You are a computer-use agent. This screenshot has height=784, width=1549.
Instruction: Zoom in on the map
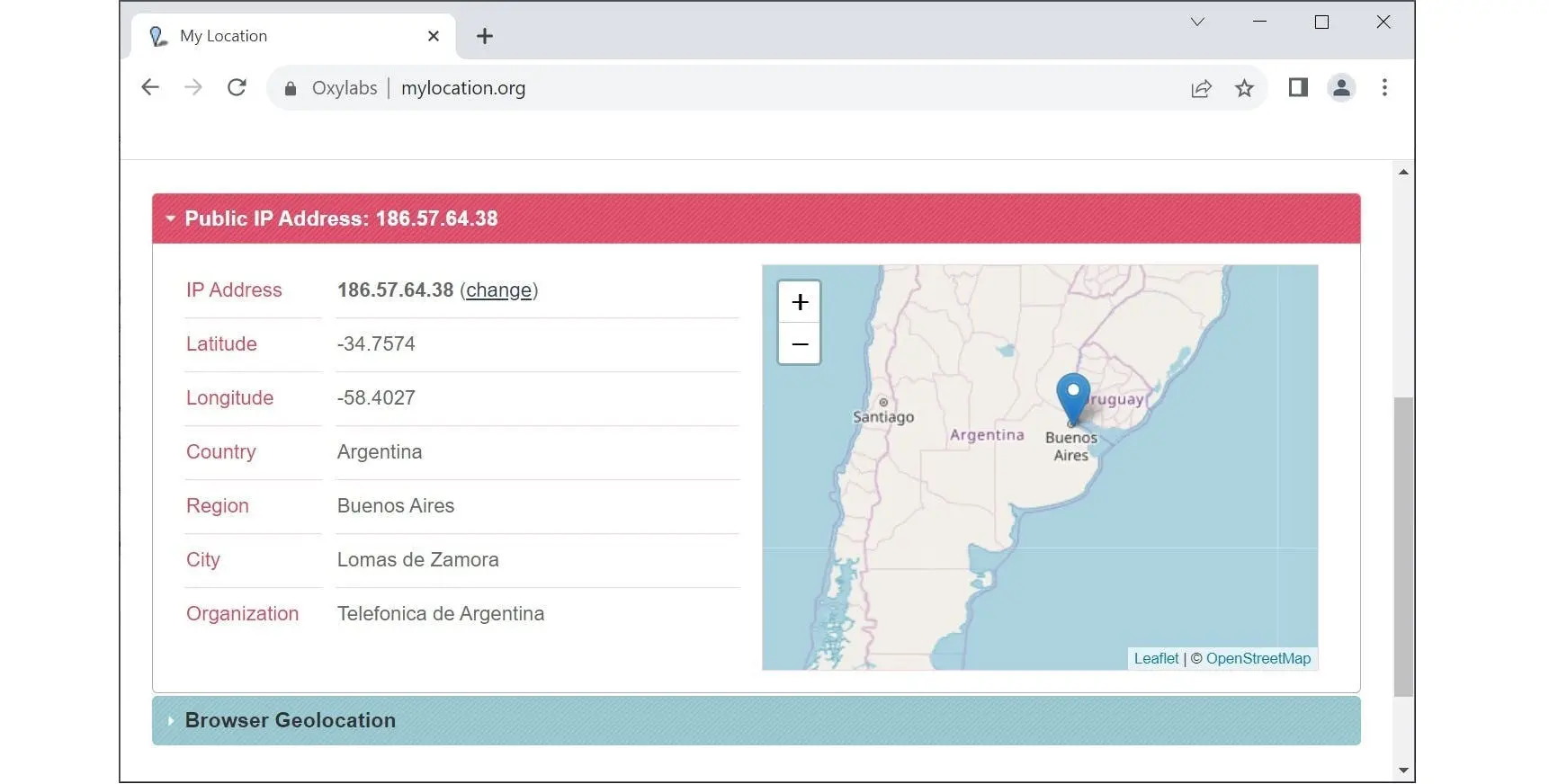pos(800,302)
